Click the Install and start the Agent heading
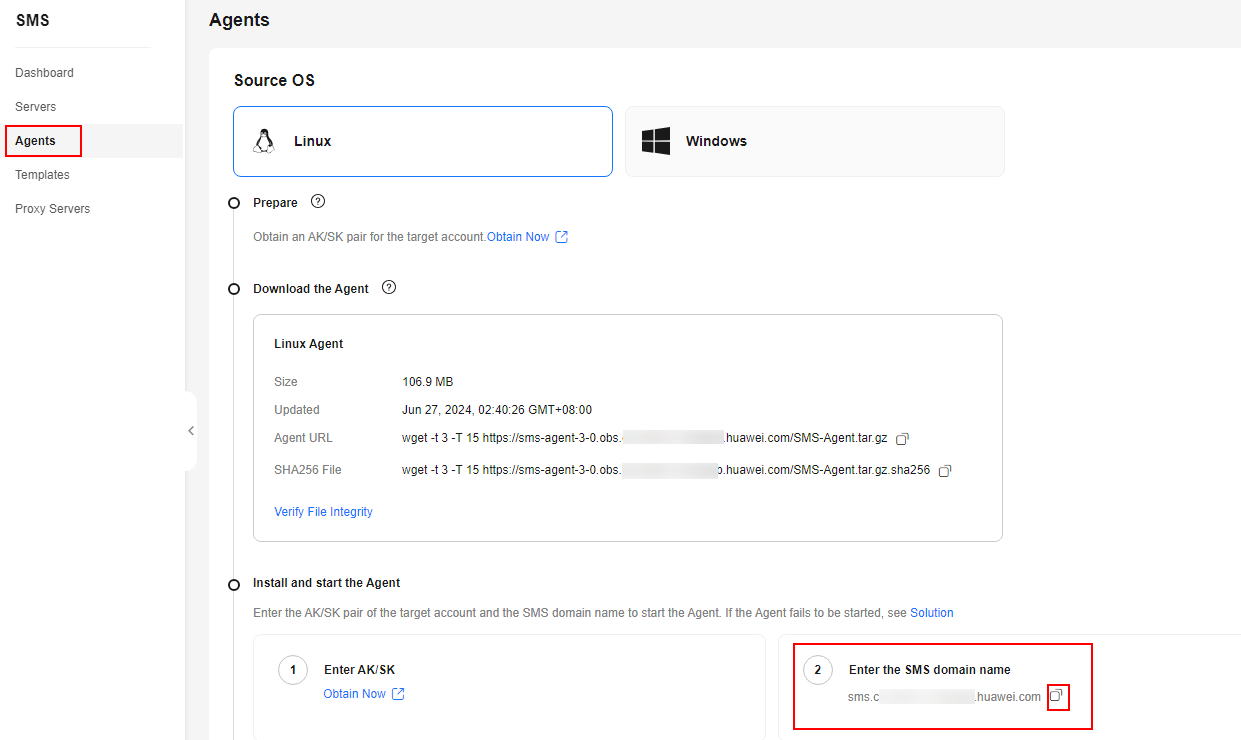Screen dimensions: 1241x740 point(327,583)
